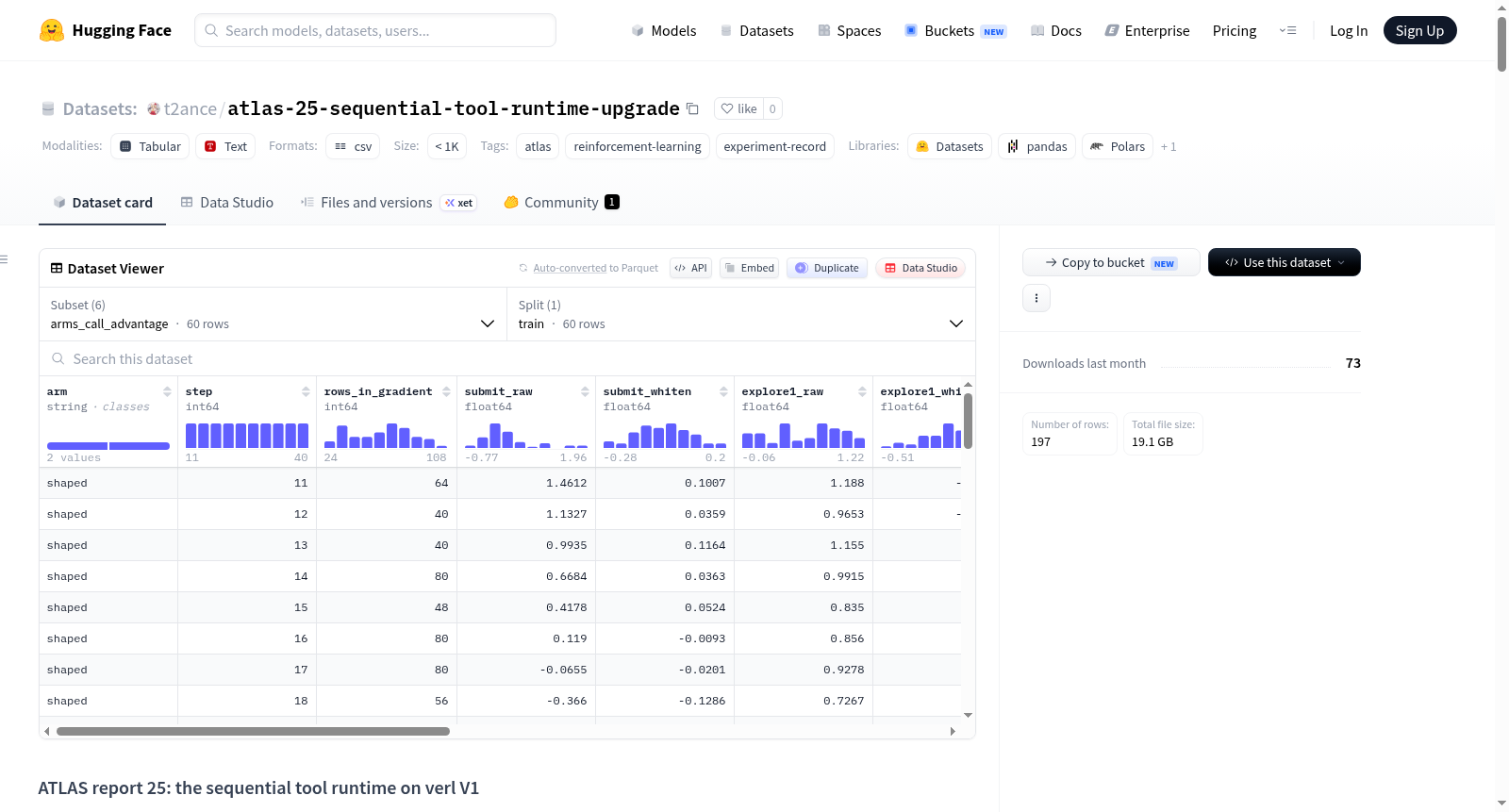The width and height of the screenshot is (1509, 812).
Task: Open the more navigation menu icon
Action: click(1287, 30)
